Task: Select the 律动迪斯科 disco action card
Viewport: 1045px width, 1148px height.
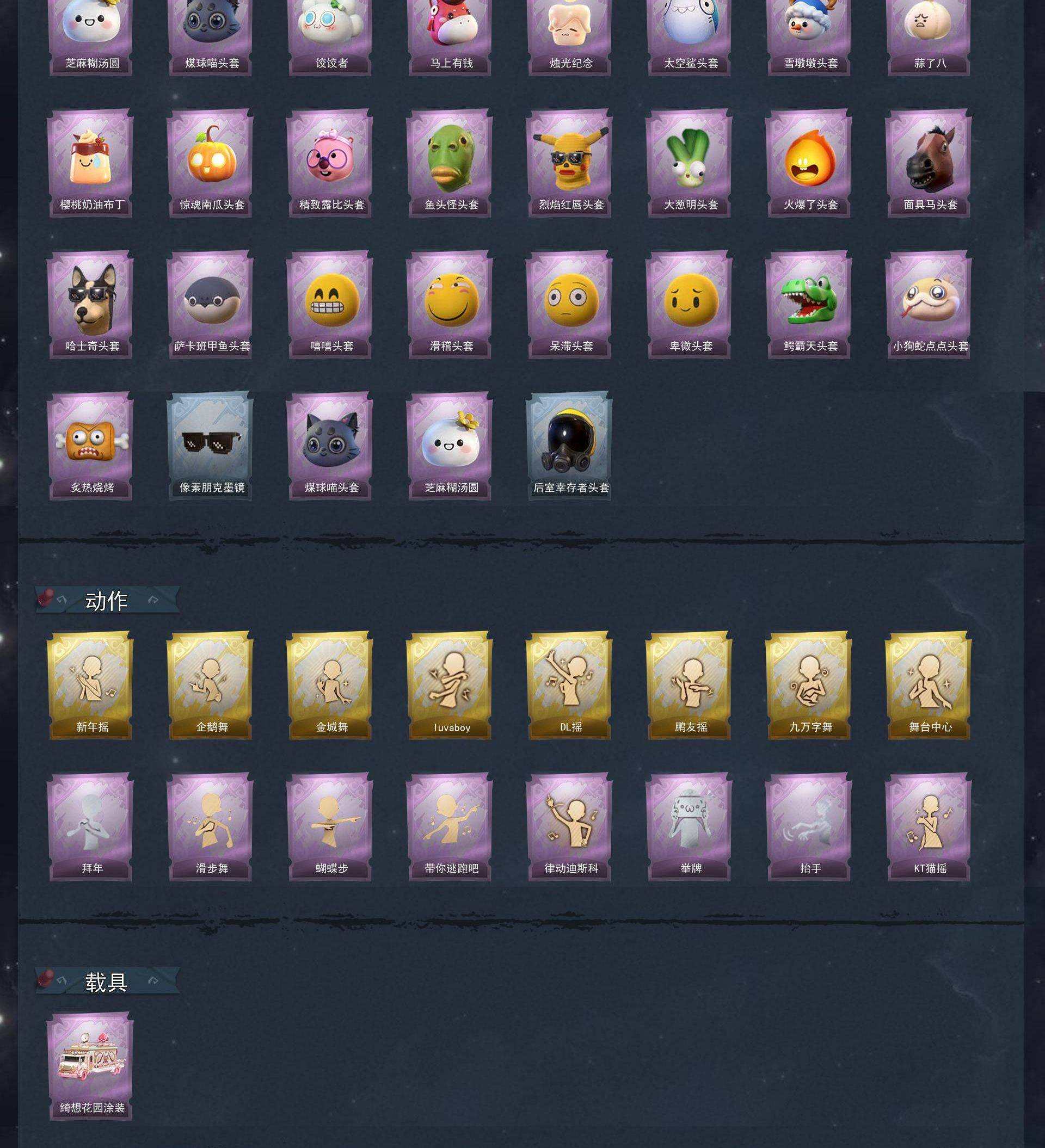Action: 569,827
